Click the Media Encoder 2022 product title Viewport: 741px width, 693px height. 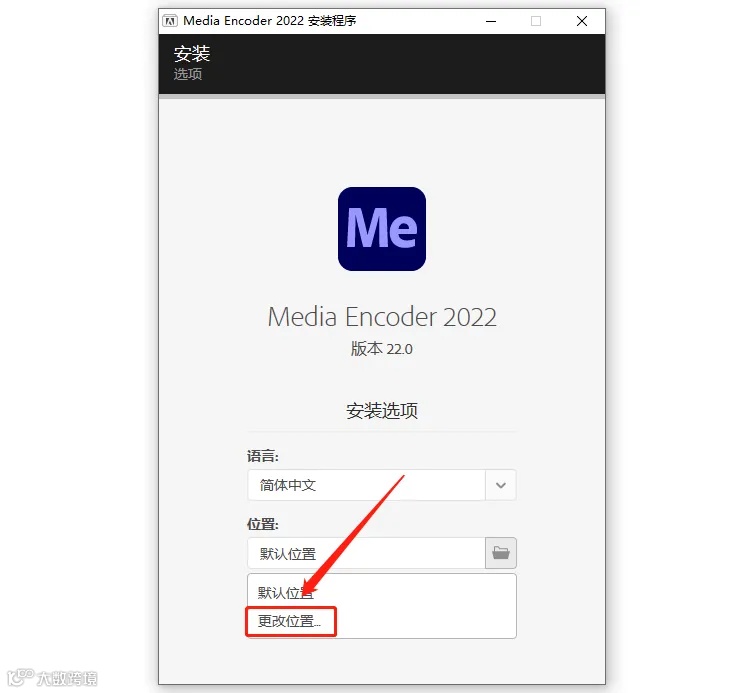[382, 317]
